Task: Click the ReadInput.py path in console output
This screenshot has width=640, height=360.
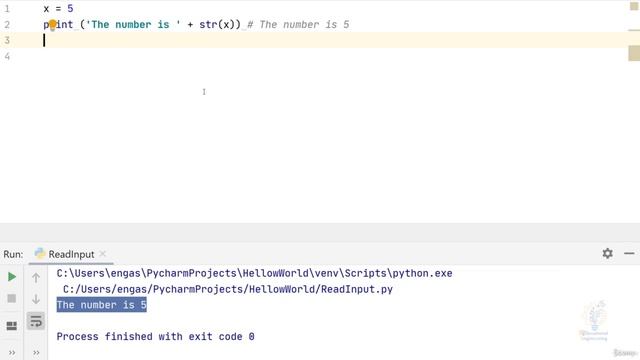Action: [x=228, y=289]
